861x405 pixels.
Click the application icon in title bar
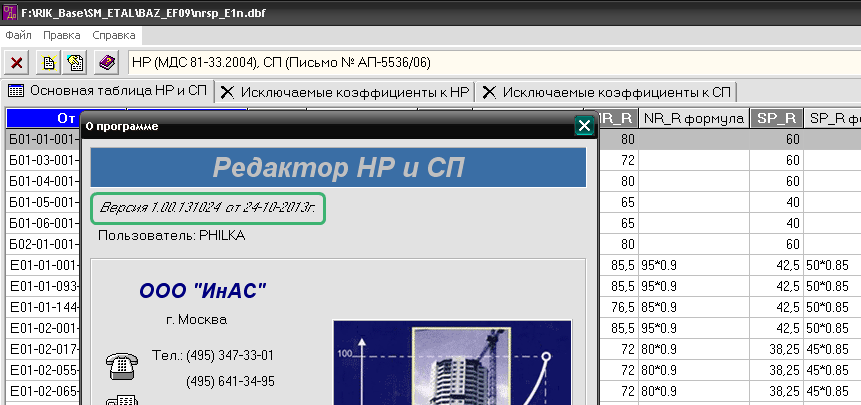click(x=10, y=12)
